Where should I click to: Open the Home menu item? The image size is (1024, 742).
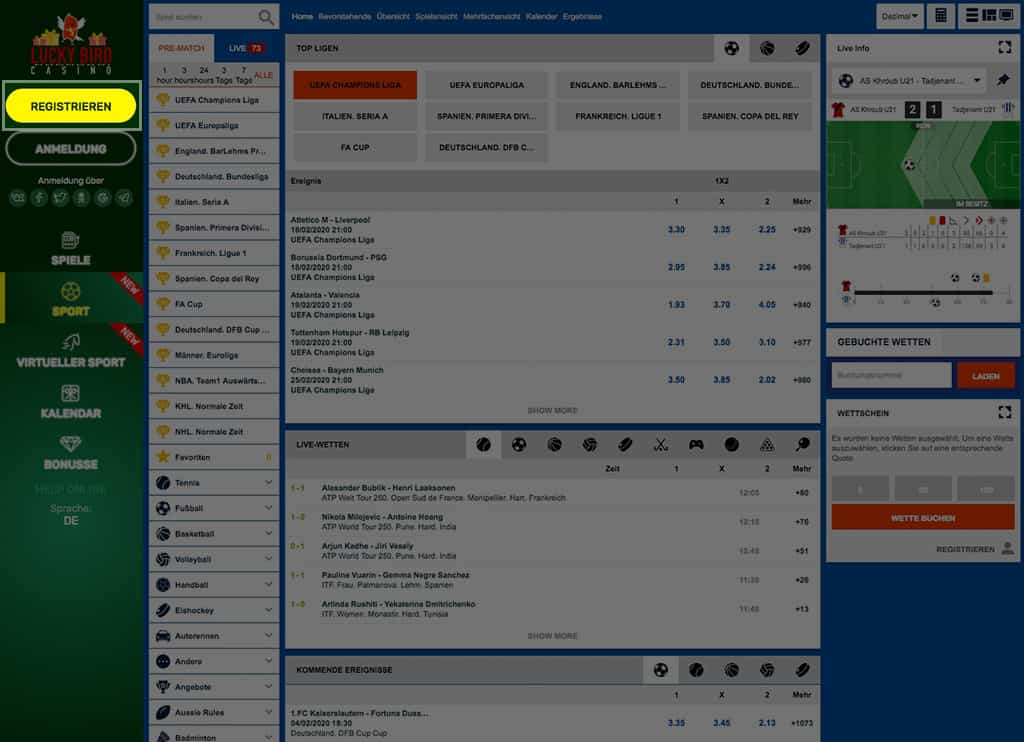pyautogui.click(x=302, y=16)
